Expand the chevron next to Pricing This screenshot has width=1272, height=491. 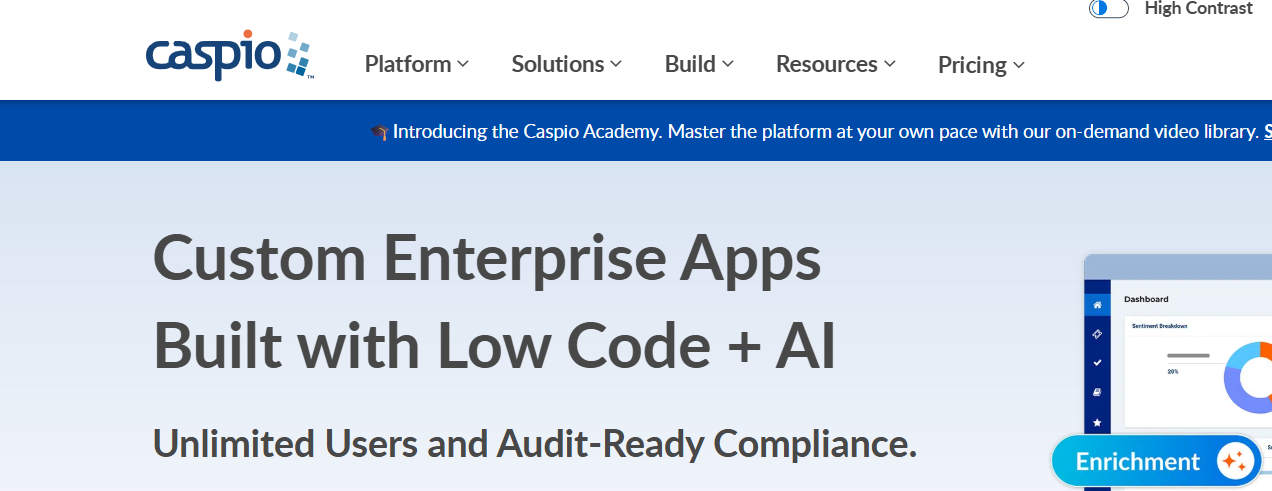pyautogui.click(x=1019, y=65)
